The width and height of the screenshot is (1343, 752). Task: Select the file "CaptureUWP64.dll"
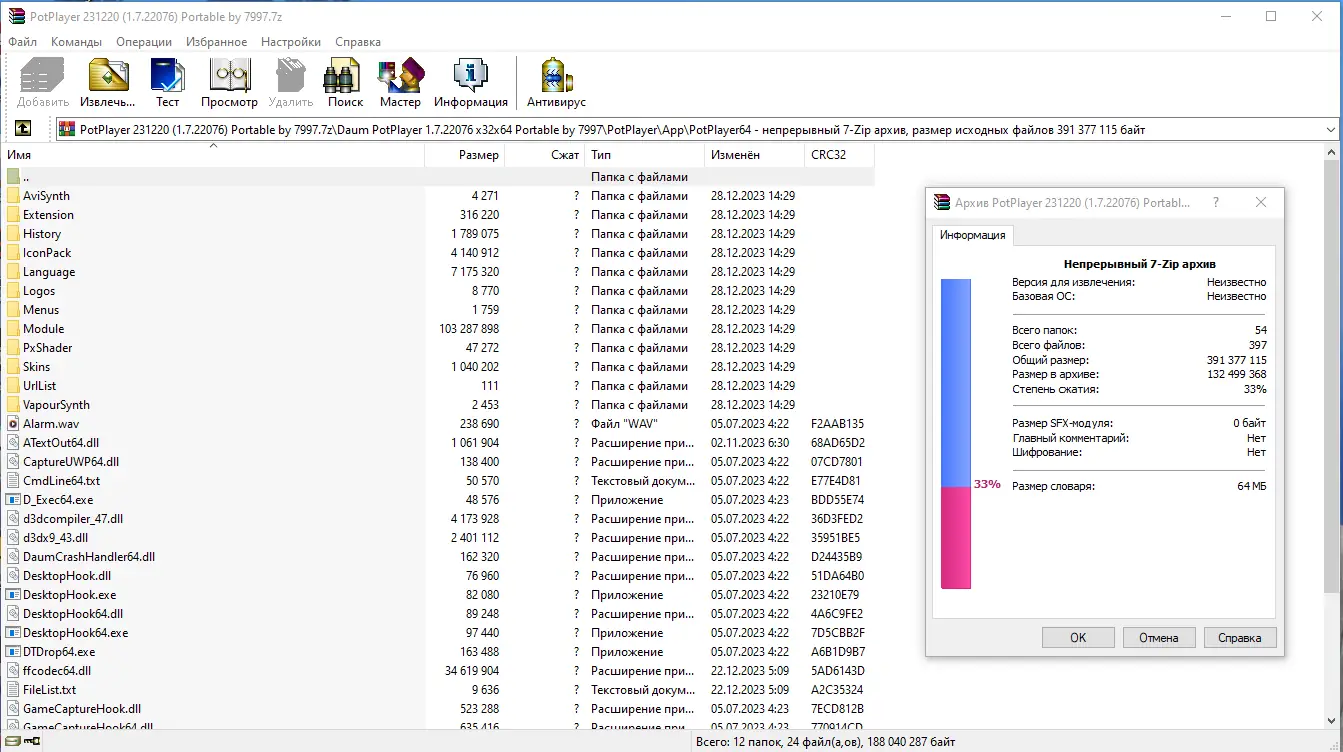click(71, 462)
